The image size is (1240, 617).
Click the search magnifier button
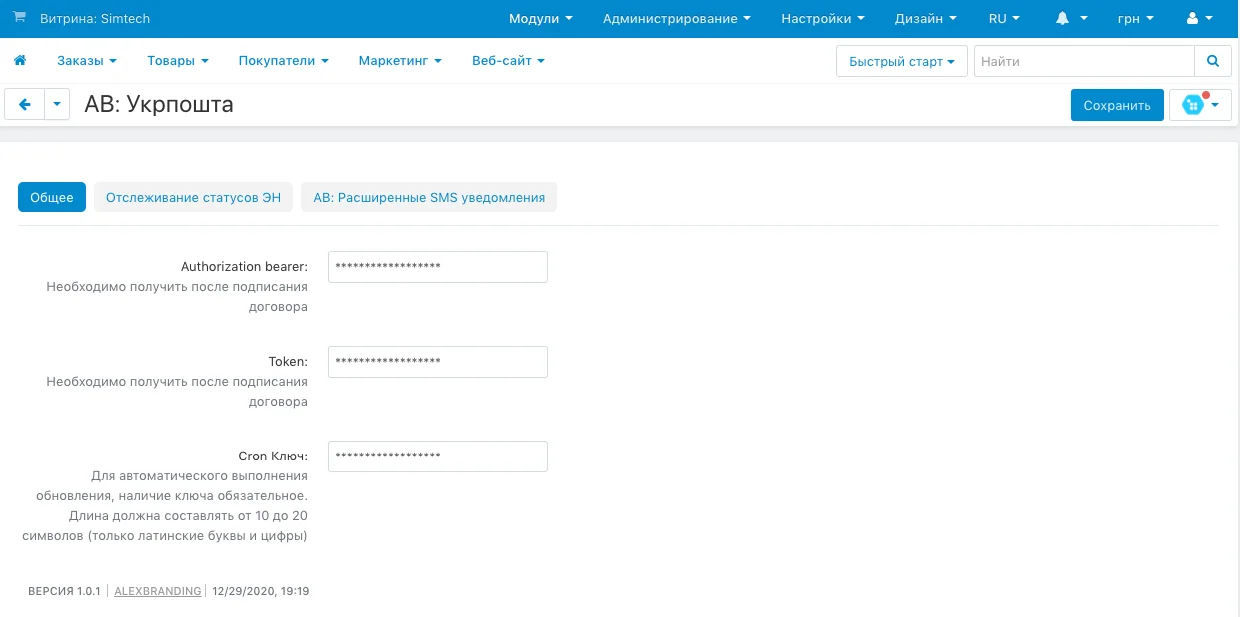(1213, 61)
